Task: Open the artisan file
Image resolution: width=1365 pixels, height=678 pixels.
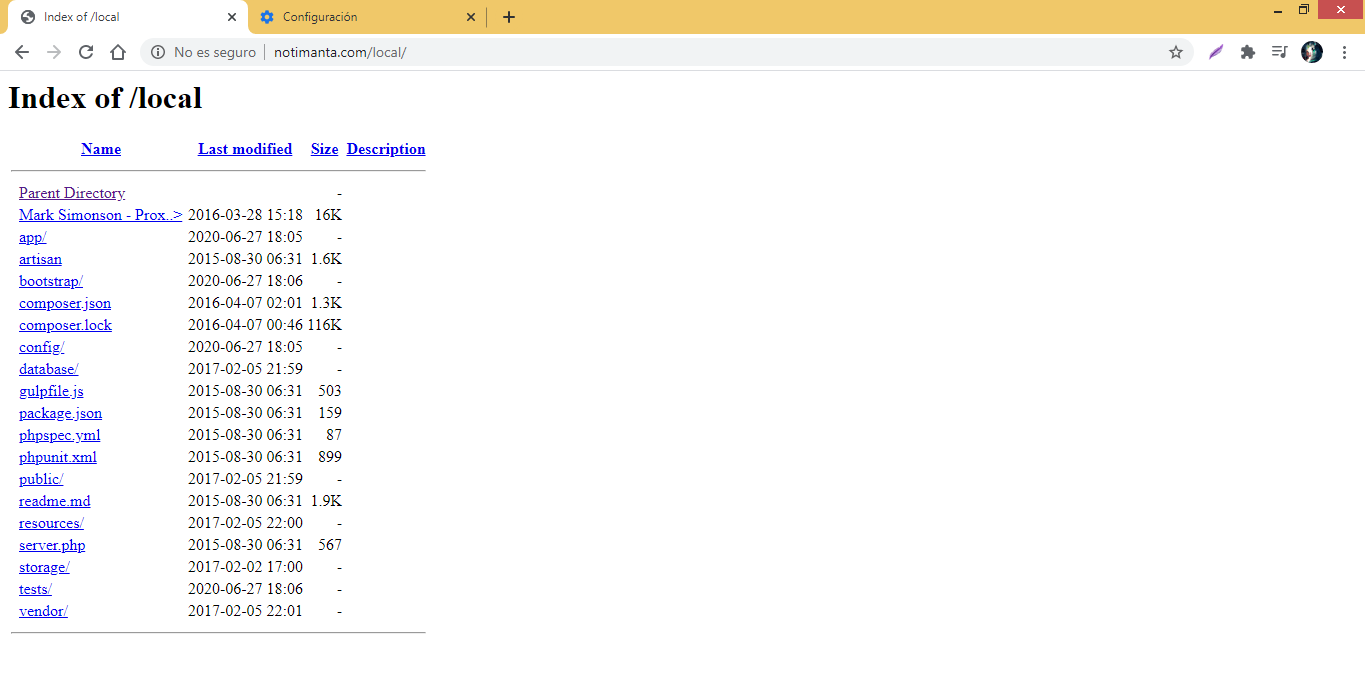Action: 40,259
